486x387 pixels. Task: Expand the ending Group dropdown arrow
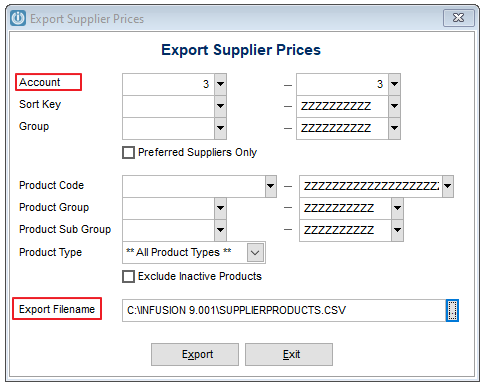click(x=394, y=128)
